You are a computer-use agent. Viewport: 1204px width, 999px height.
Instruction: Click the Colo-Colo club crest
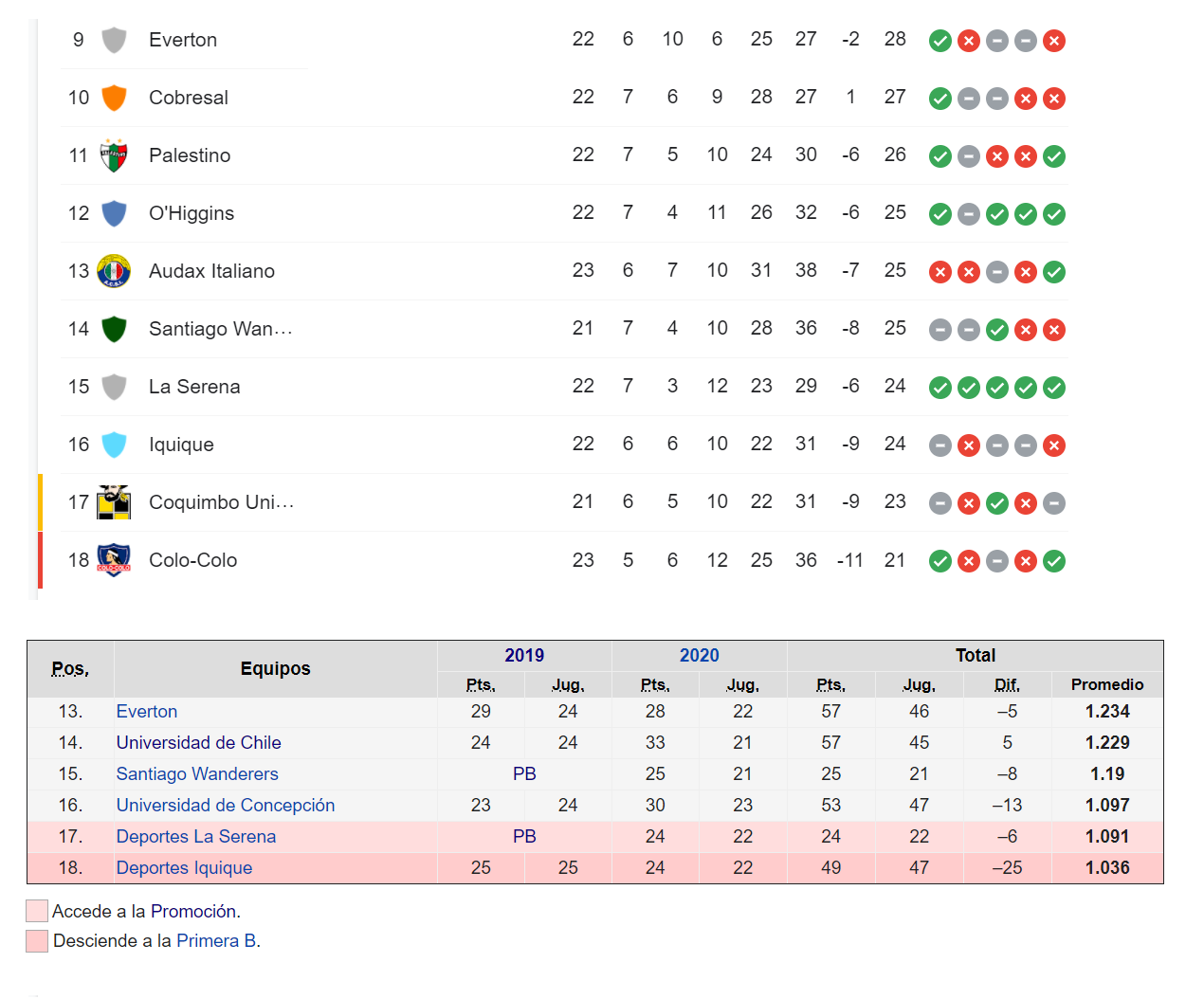tap(114, 560)
